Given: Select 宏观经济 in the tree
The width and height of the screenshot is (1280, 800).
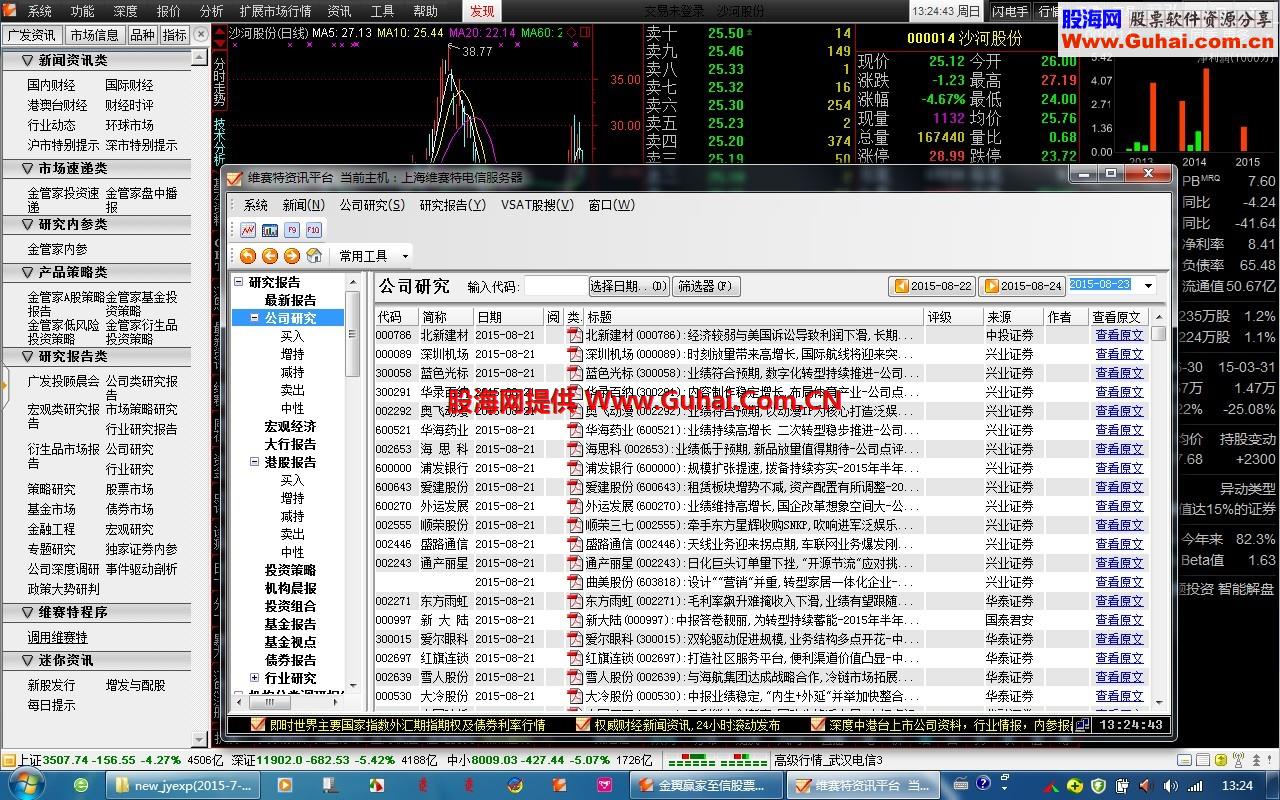Looking at the screenshot, I should click(290, 426).
